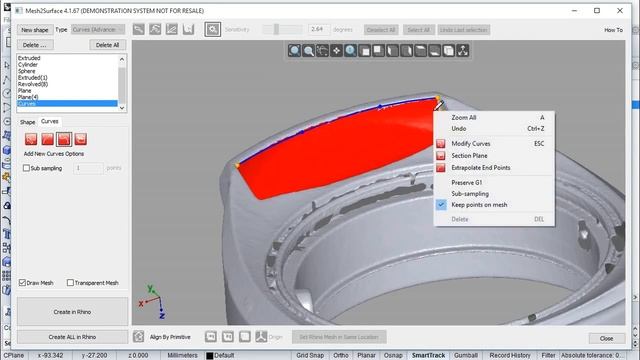Select the third highlighted red curve tool
This screenshot has height=360, width=640.
click(64, 139)
